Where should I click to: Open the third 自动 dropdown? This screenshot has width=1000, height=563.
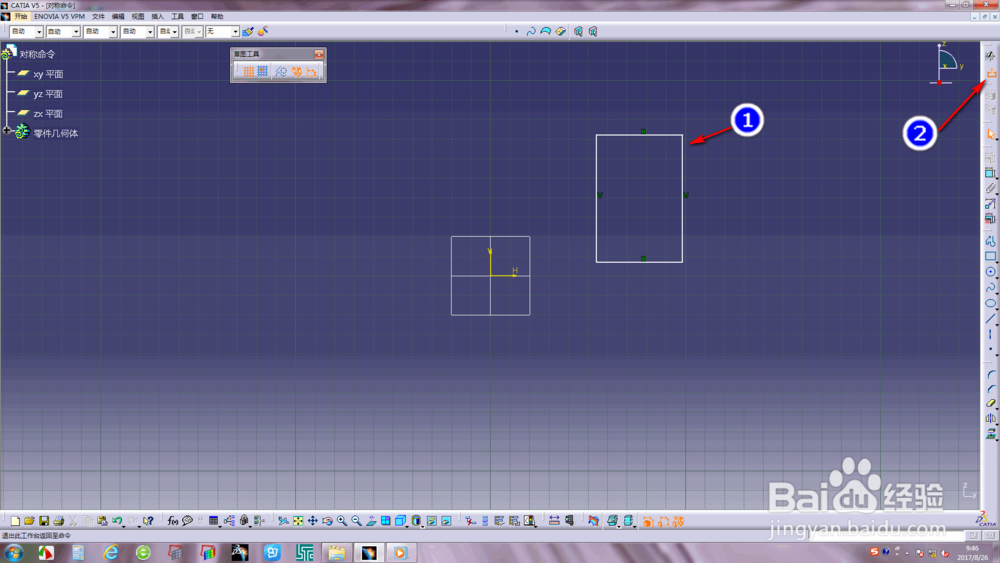[x=100, y=31]
